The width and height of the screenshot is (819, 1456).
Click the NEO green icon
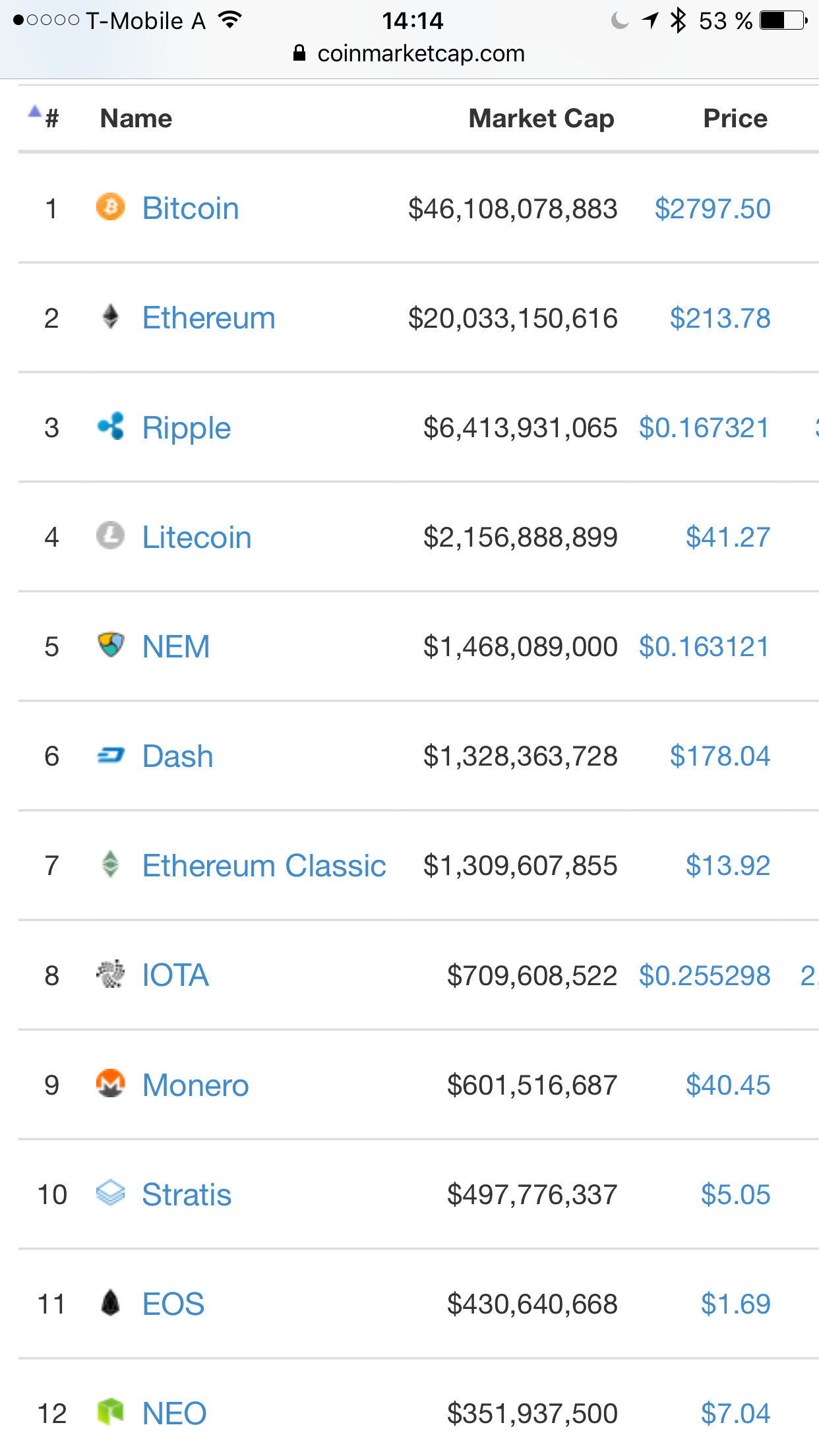click(x=110, y=1412)
